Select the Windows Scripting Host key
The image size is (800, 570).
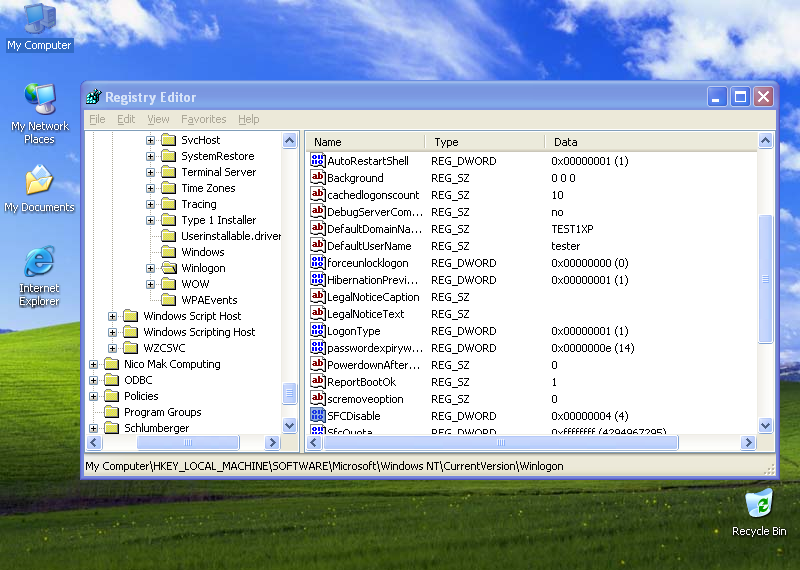[x=199, y=332]
